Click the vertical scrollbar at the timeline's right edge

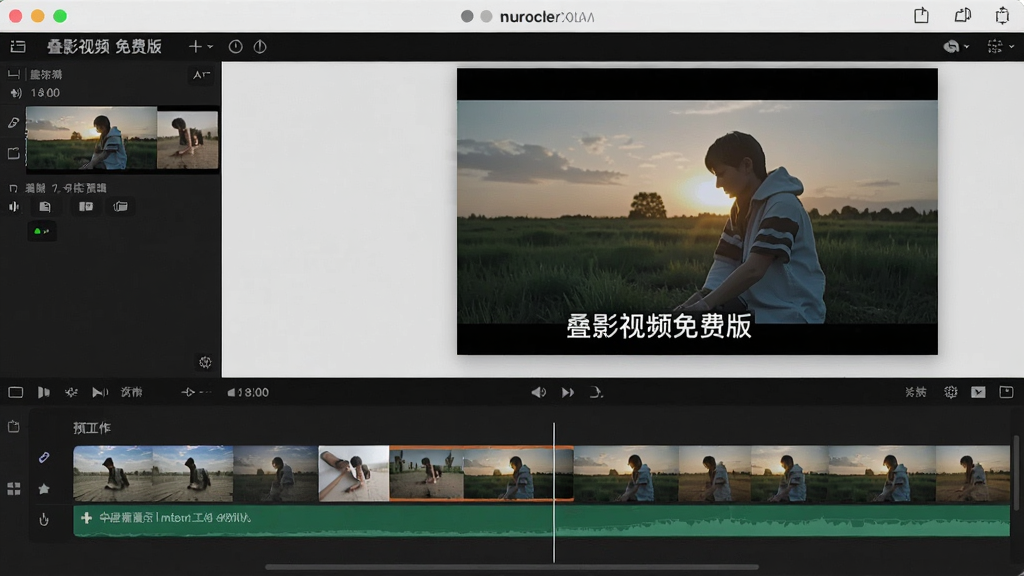[1016, 473]
